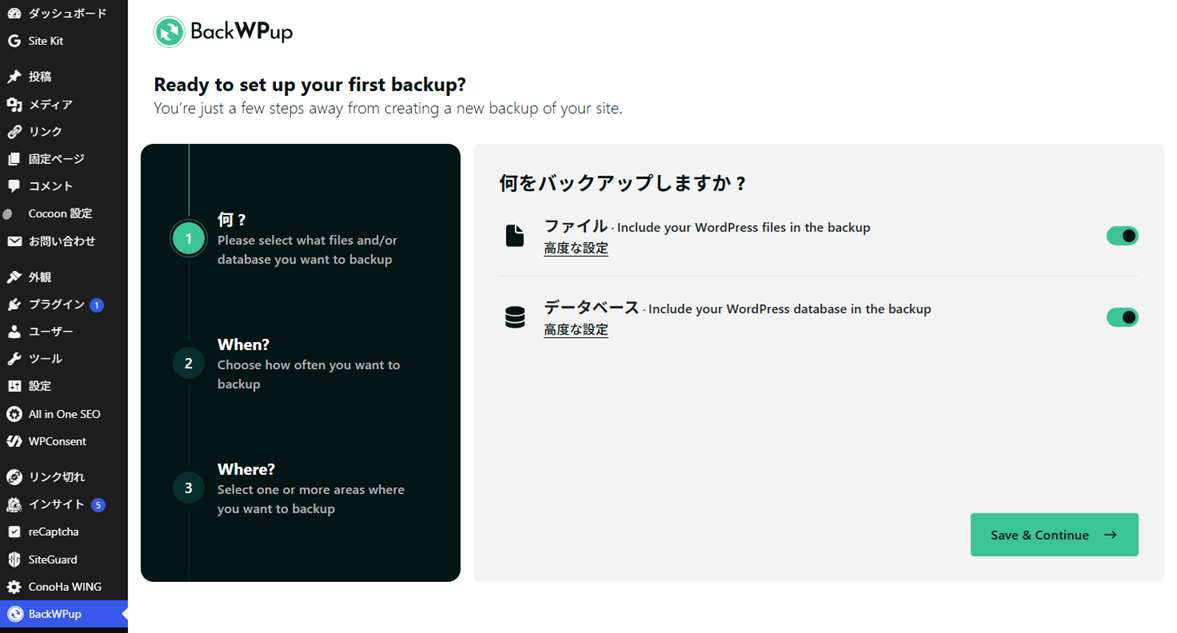This screenshot has width=1177, height=633.
Task: Click the pages icon beside 固定ページ
Action: pos(14,159)
